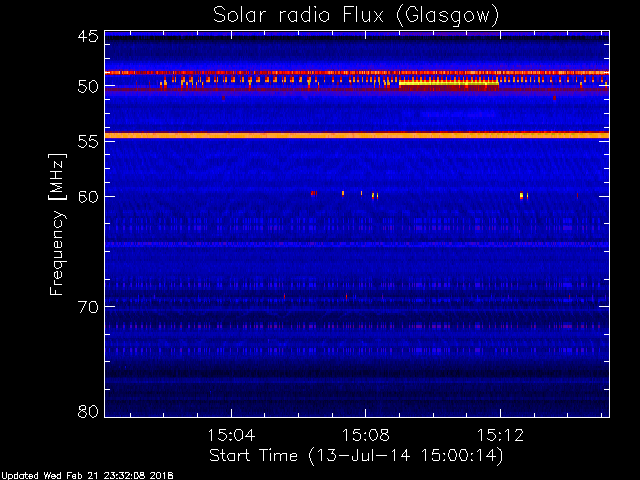Viewport: 640px width, 480px height.
Task: Click the '15:04' time tick label
Action: coord(231,435)
